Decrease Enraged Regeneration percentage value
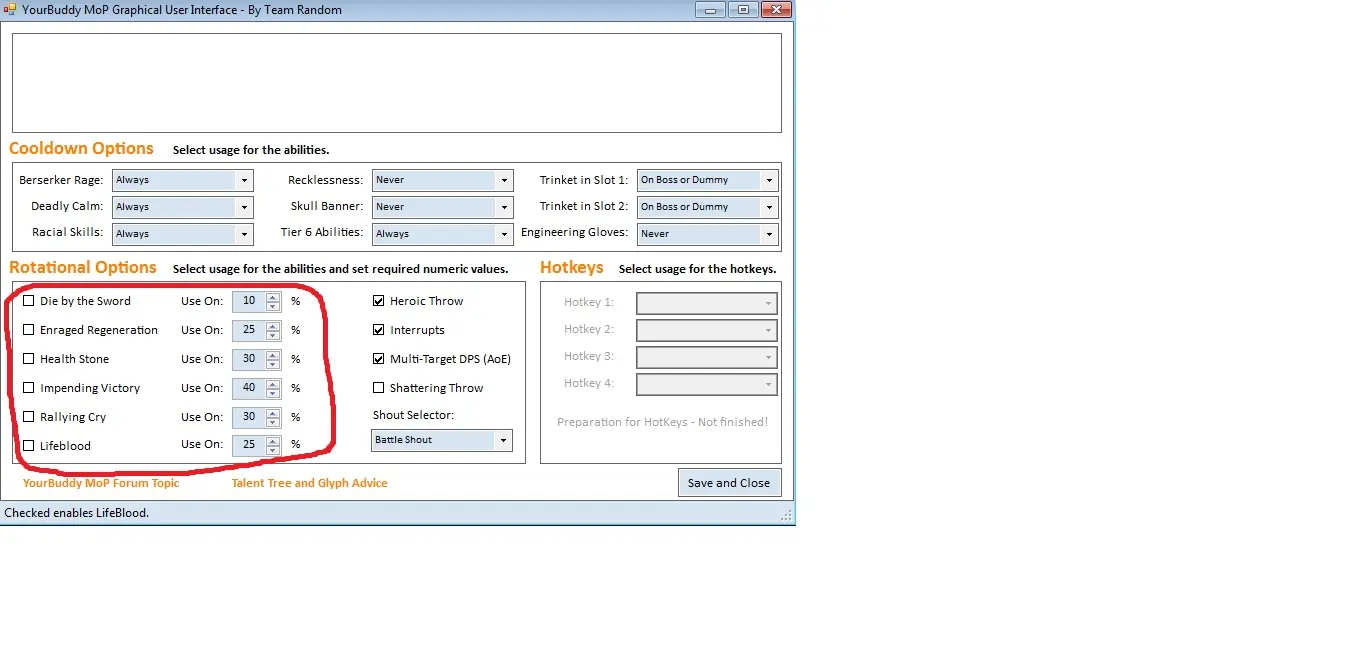Viewport: 1348px width, 669px height. pyautogui.click(x=273, y=335)
